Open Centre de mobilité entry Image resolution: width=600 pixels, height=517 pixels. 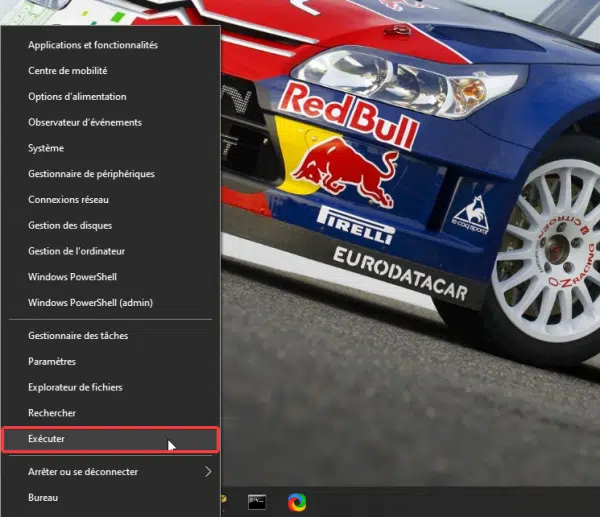coord(111,71)
